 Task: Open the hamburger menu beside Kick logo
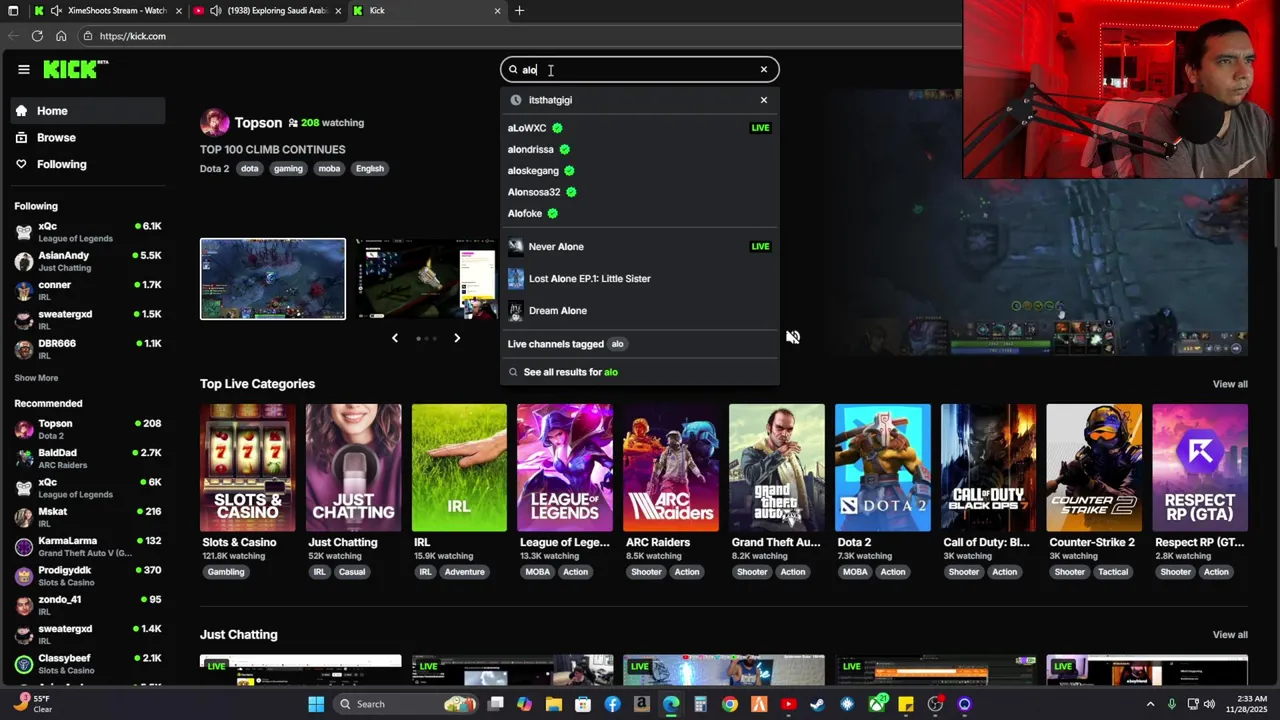[x=24, y=69]
